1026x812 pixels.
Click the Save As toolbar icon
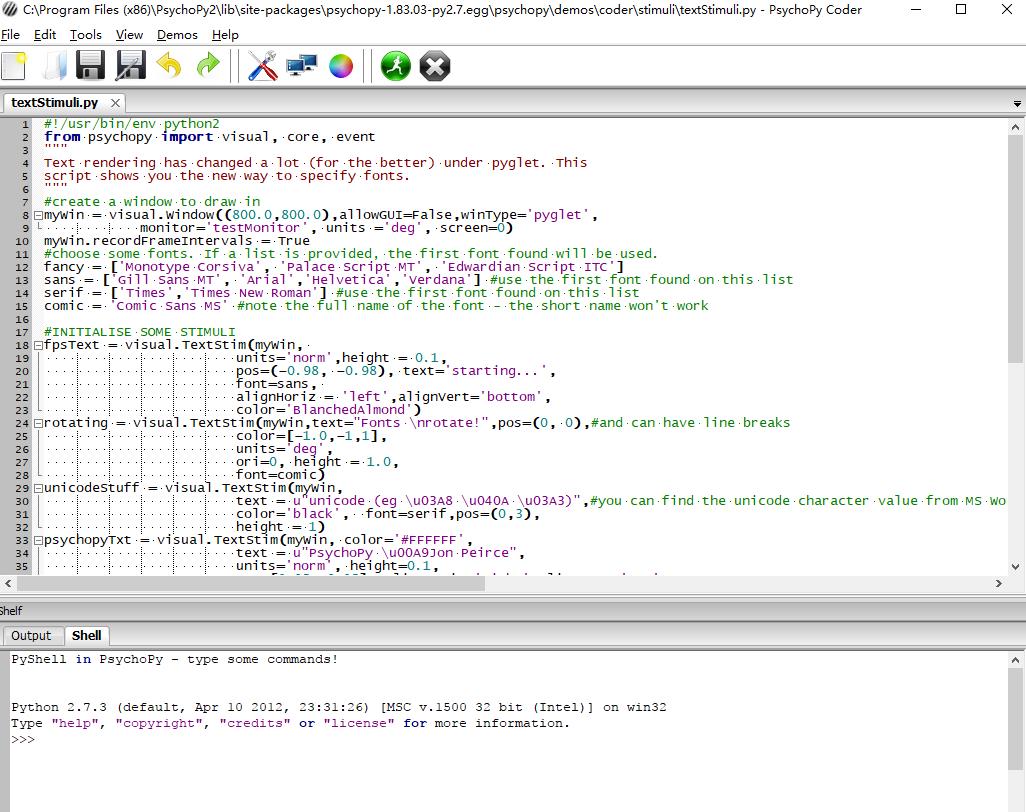click(x=131, y=66)
